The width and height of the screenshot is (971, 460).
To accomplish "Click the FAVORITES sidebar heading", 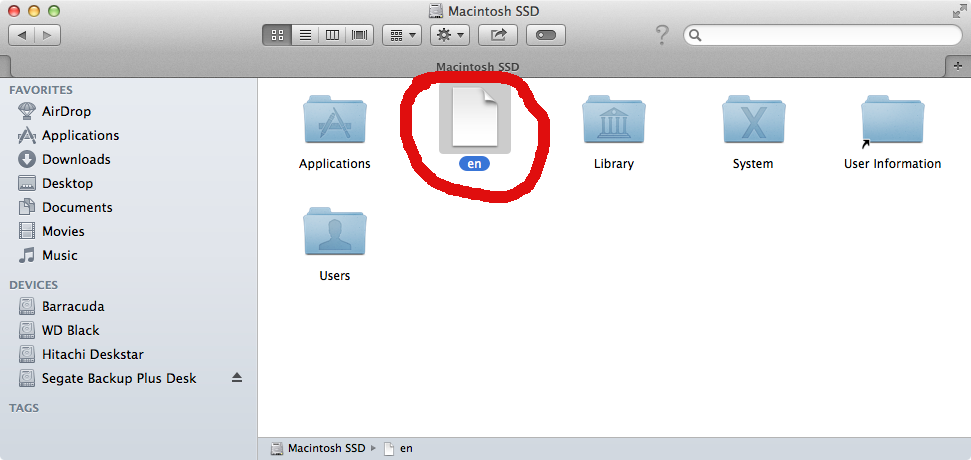I will [x=40, y=90].
